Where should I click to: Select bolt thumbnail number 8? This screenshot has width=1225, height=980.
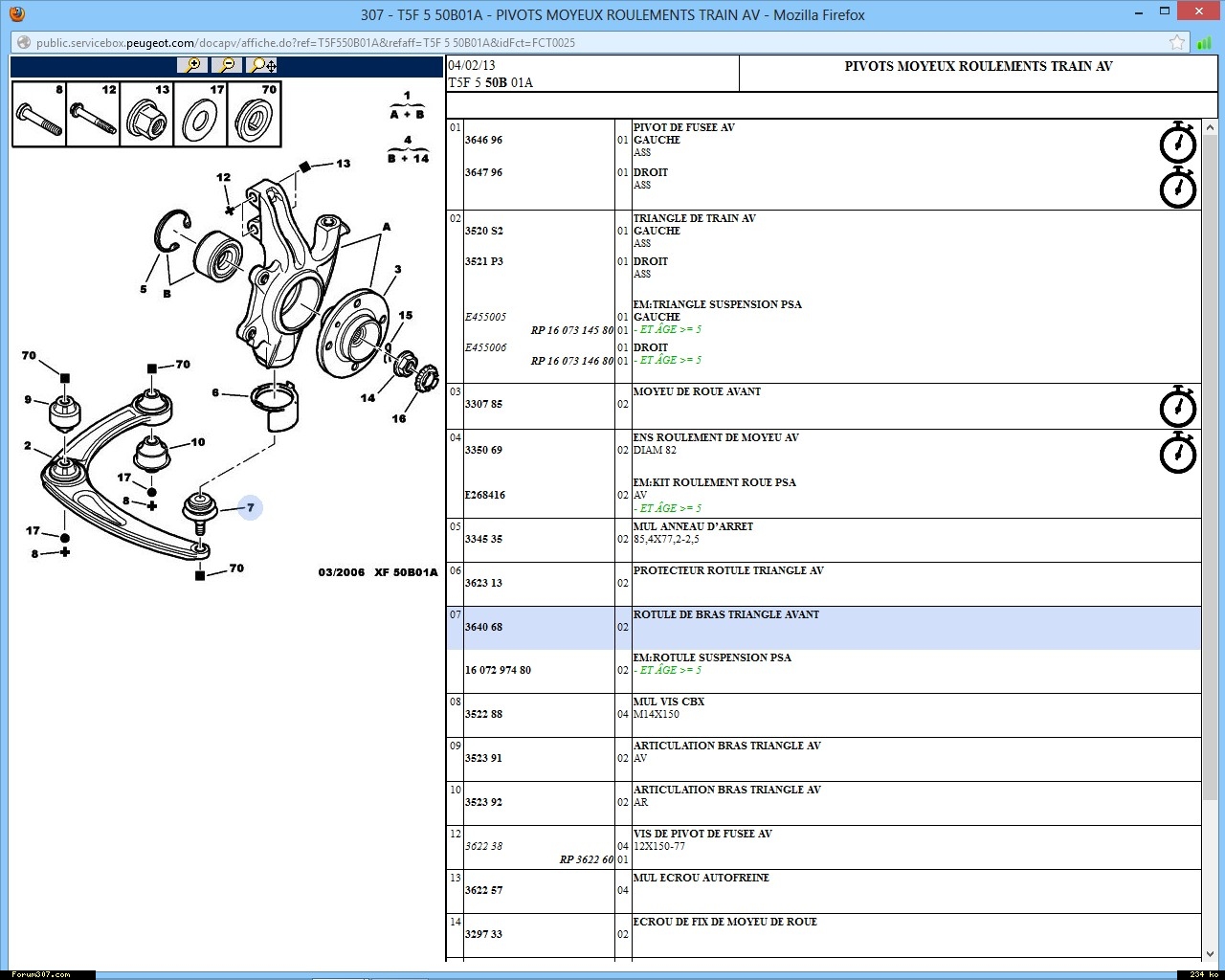click(39, 114)
